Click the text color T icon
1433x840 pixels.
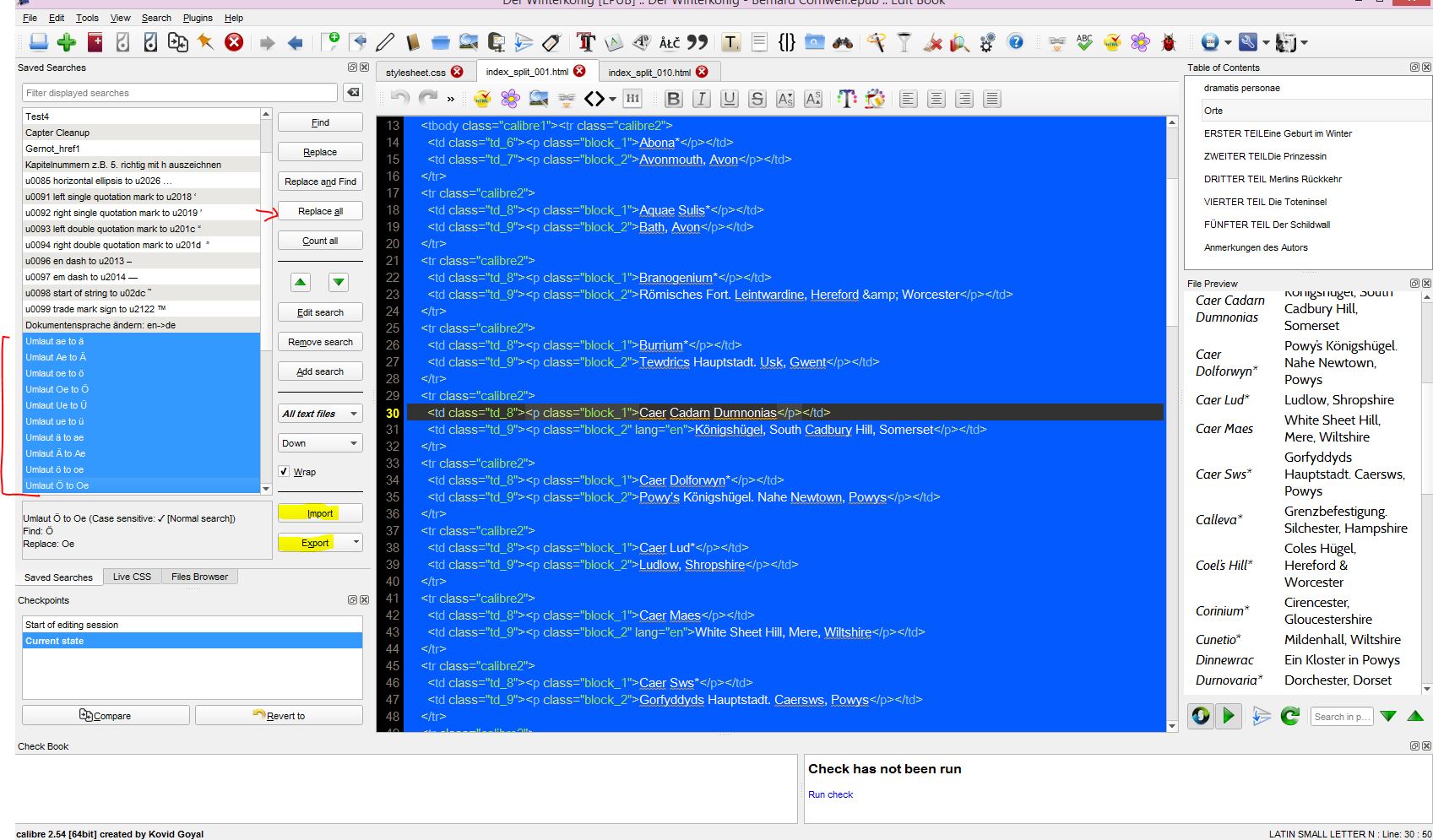coord(846,99)
